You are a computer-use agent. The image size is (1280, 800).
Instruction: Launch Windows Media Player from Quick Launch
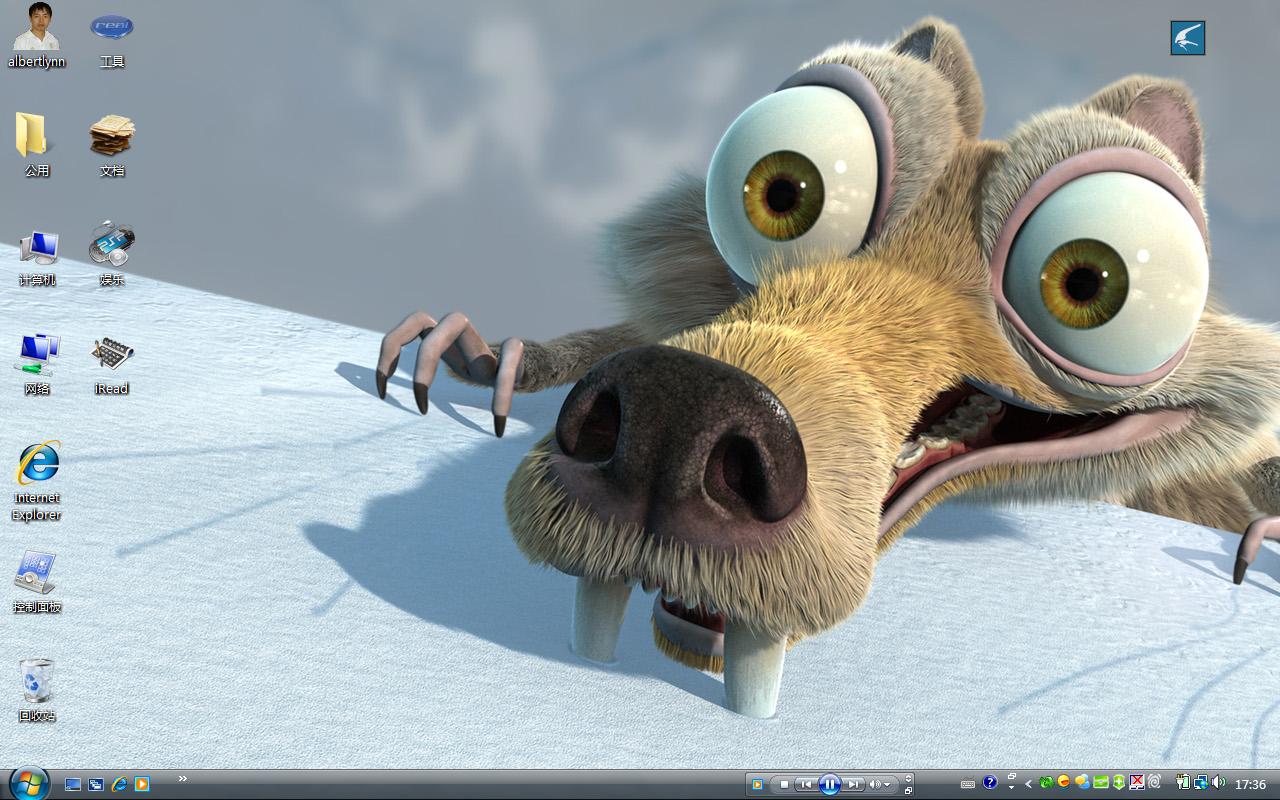142,784
